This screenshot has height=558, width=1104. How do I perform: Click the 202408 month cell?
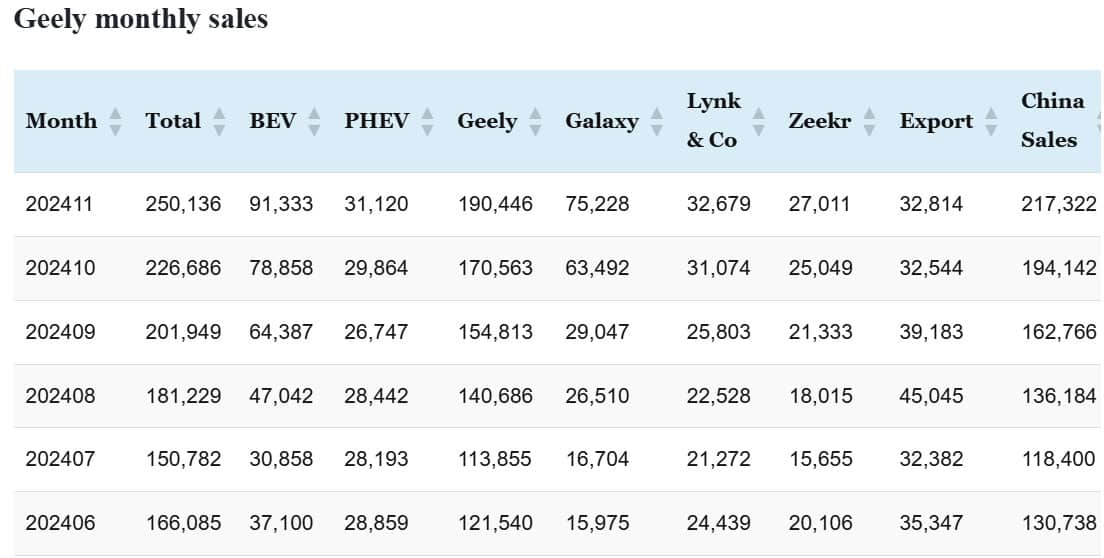(x=59, y=396)
